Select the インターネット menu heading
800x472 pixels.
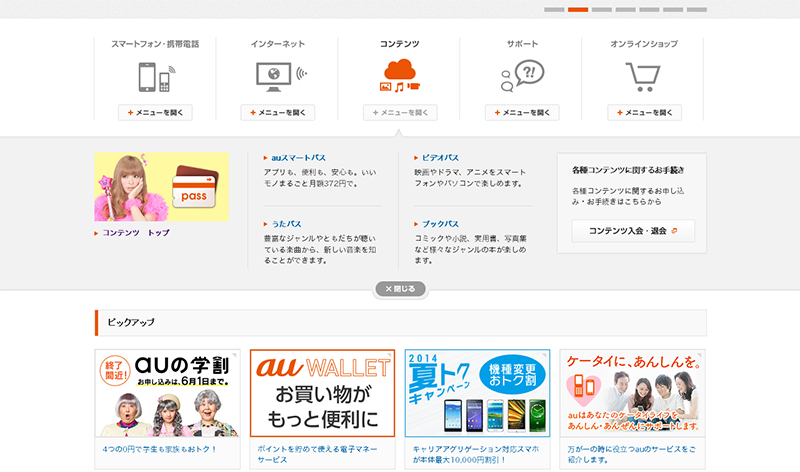tap(278, 44)
